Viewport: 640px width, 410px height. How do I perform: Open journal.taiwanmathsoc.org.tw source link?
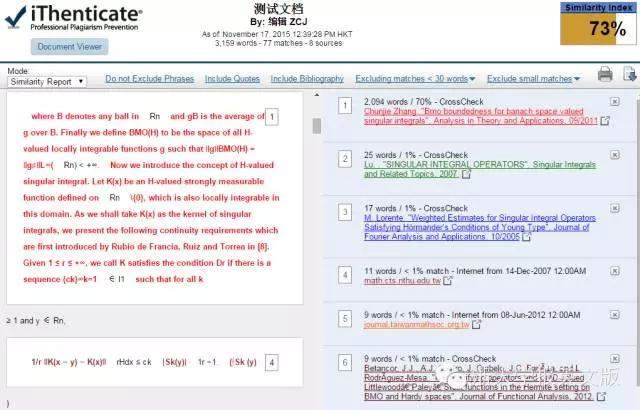(x=417, y=325)
